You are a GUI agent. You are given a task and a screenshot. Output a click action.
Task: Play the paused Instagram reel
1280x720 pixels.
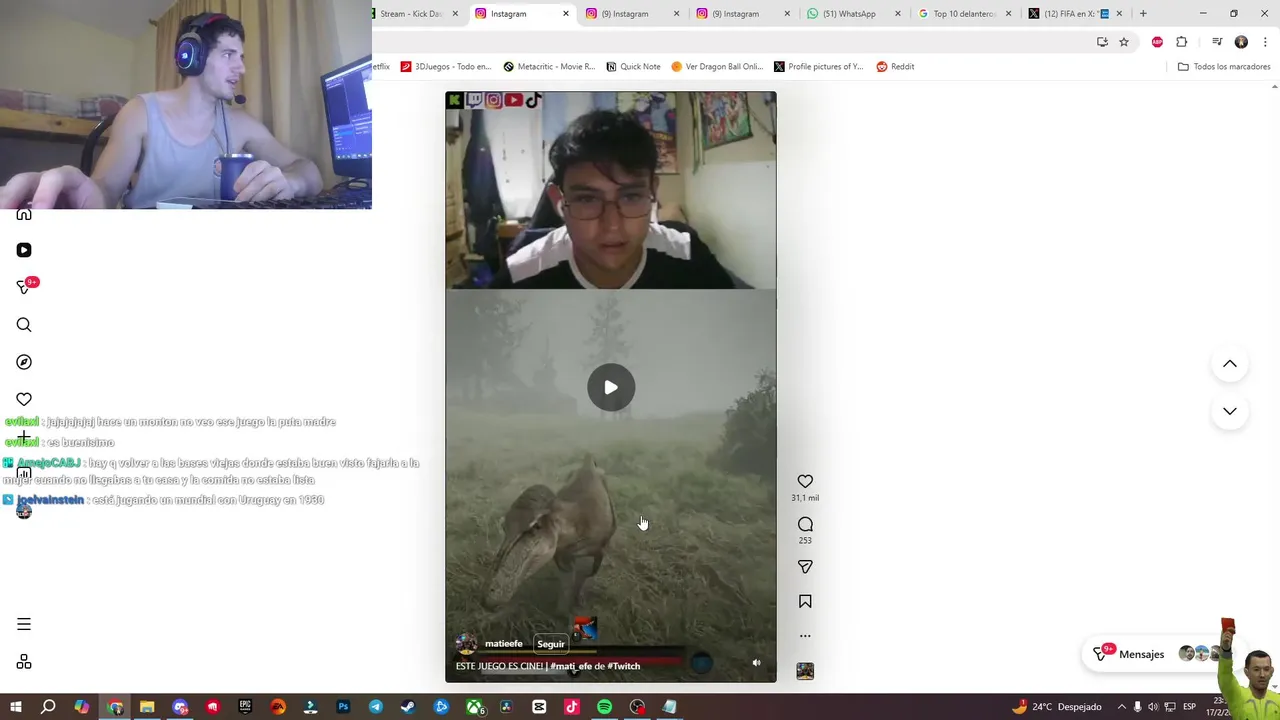click(611, 388)
